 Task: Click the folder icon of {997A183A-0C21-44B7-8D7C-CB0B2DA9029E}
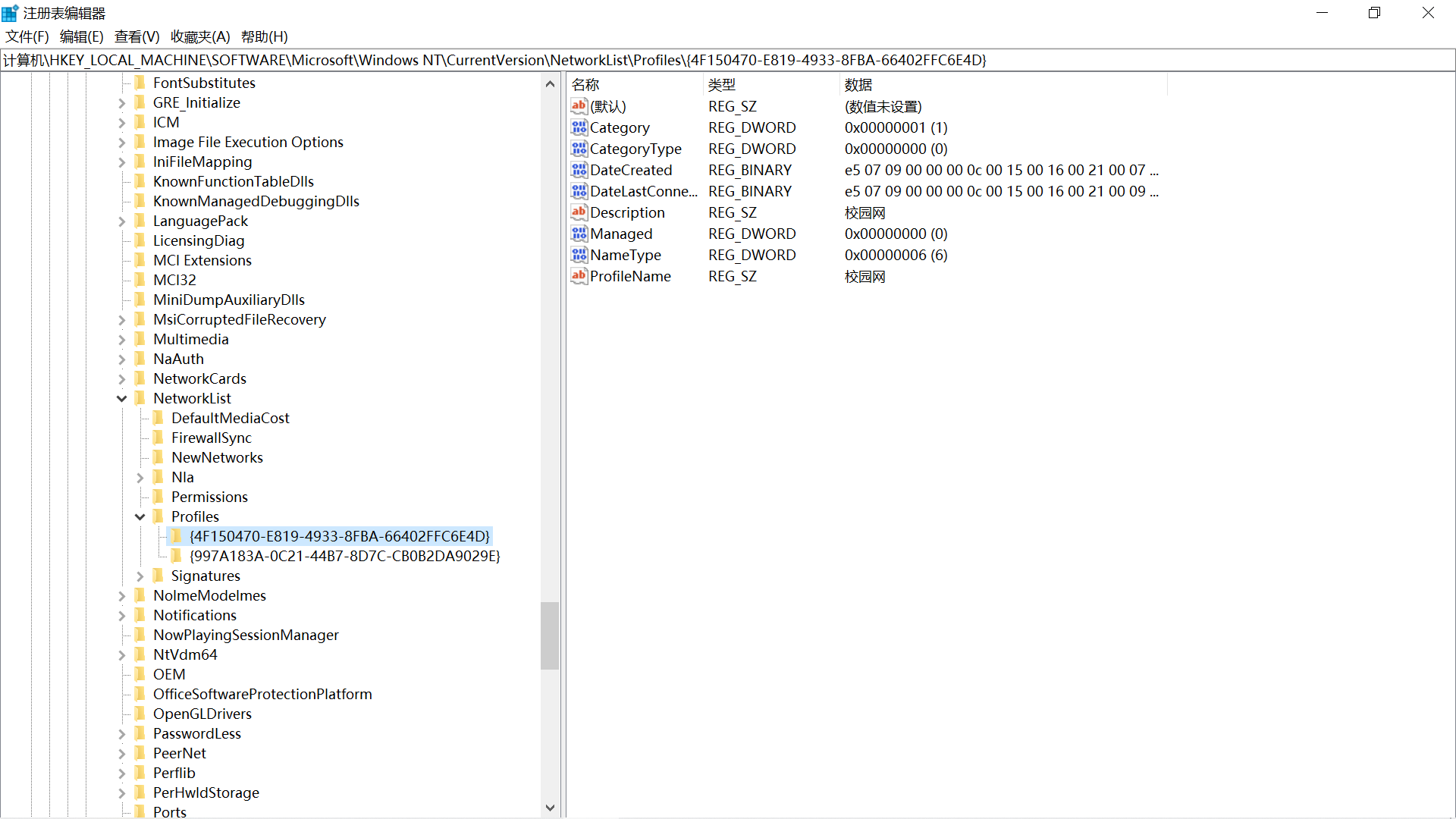coord(177,556)
